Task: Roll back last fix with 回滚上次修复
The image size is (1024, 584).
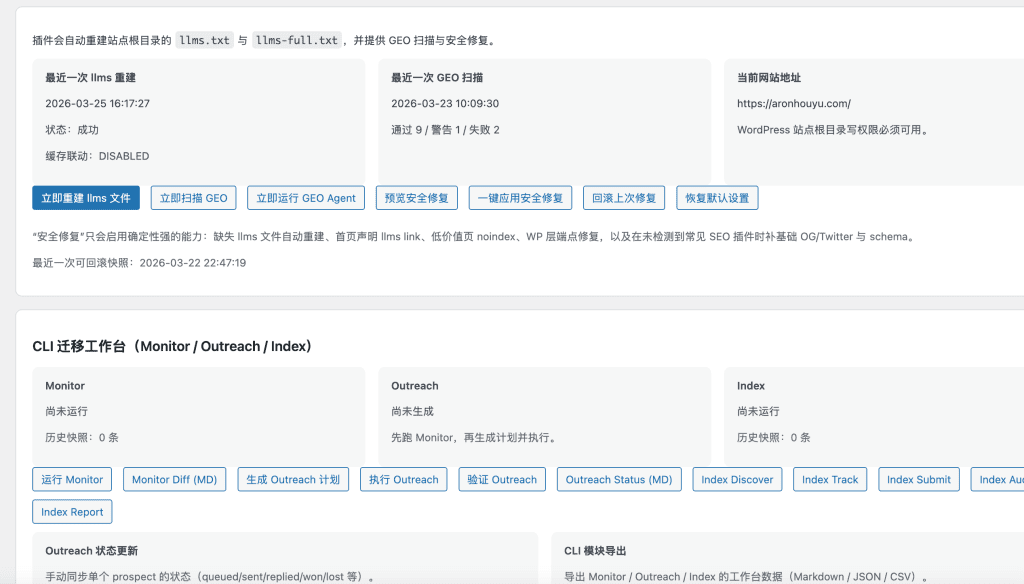Action: (625, 197)
